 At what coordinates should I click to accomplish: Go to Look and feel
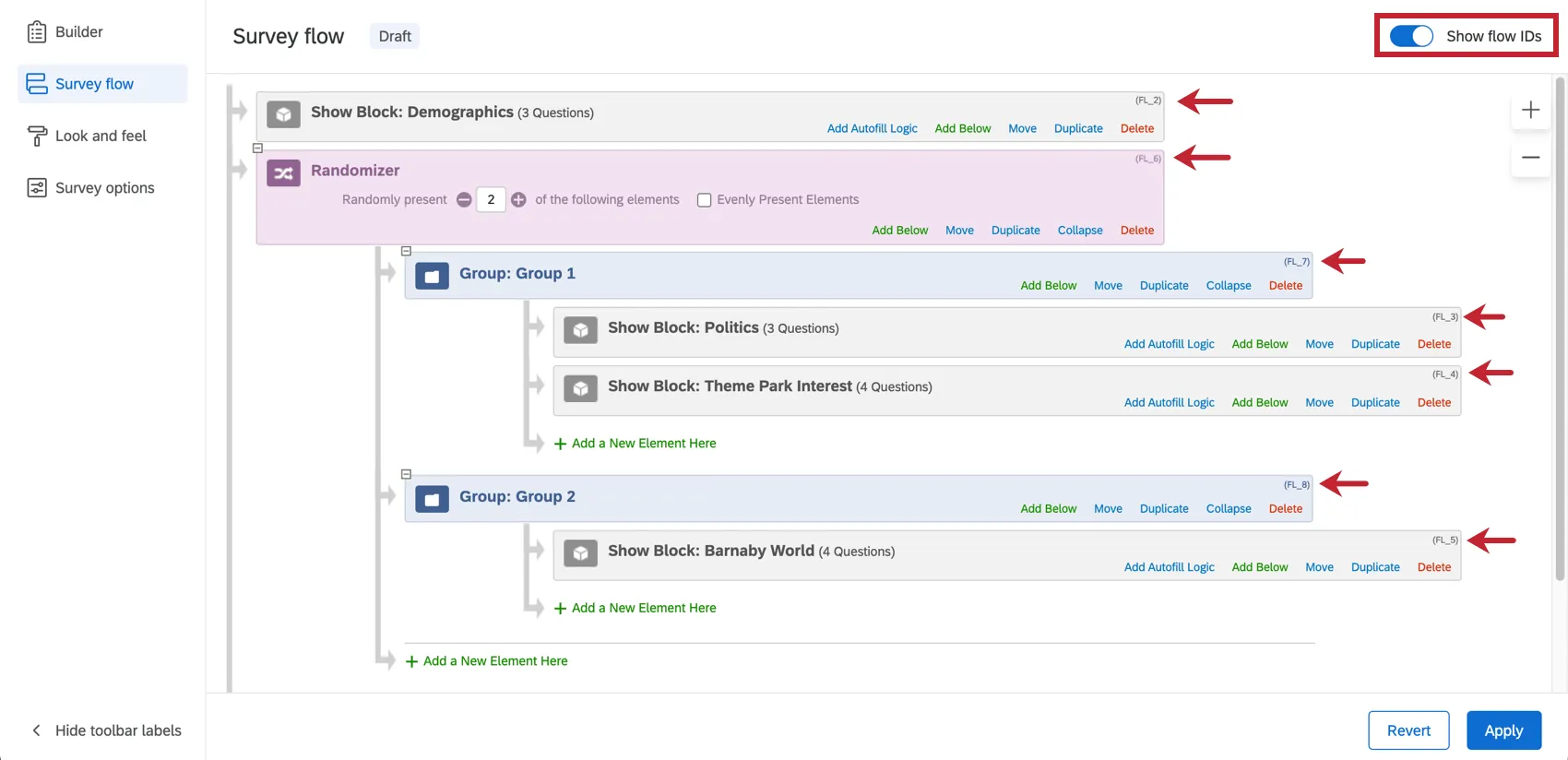[101, 137]
